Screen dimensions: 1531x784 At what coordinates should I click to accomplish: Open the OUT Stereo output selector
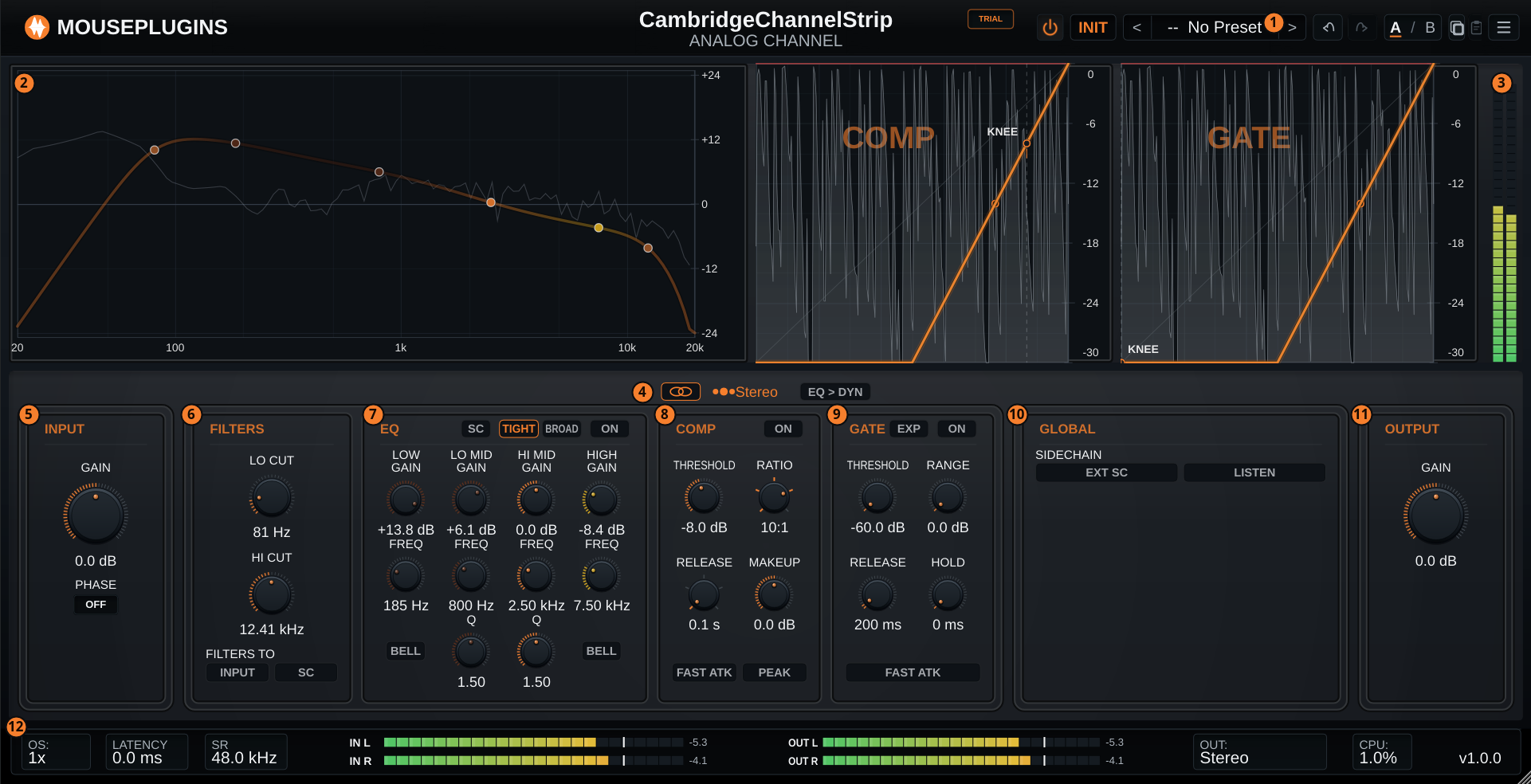point(1260,751)
